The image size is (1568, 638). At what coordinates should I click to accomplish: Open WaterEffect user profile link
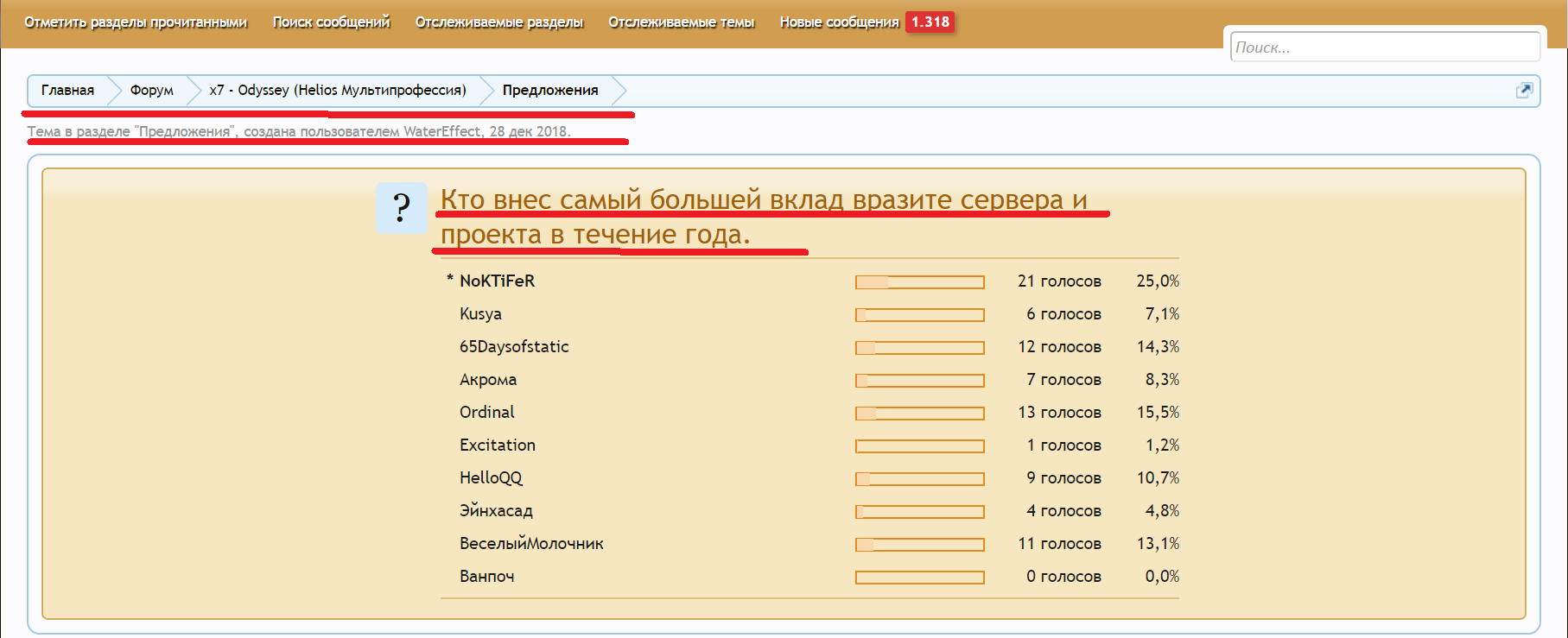tap(441, 132)
